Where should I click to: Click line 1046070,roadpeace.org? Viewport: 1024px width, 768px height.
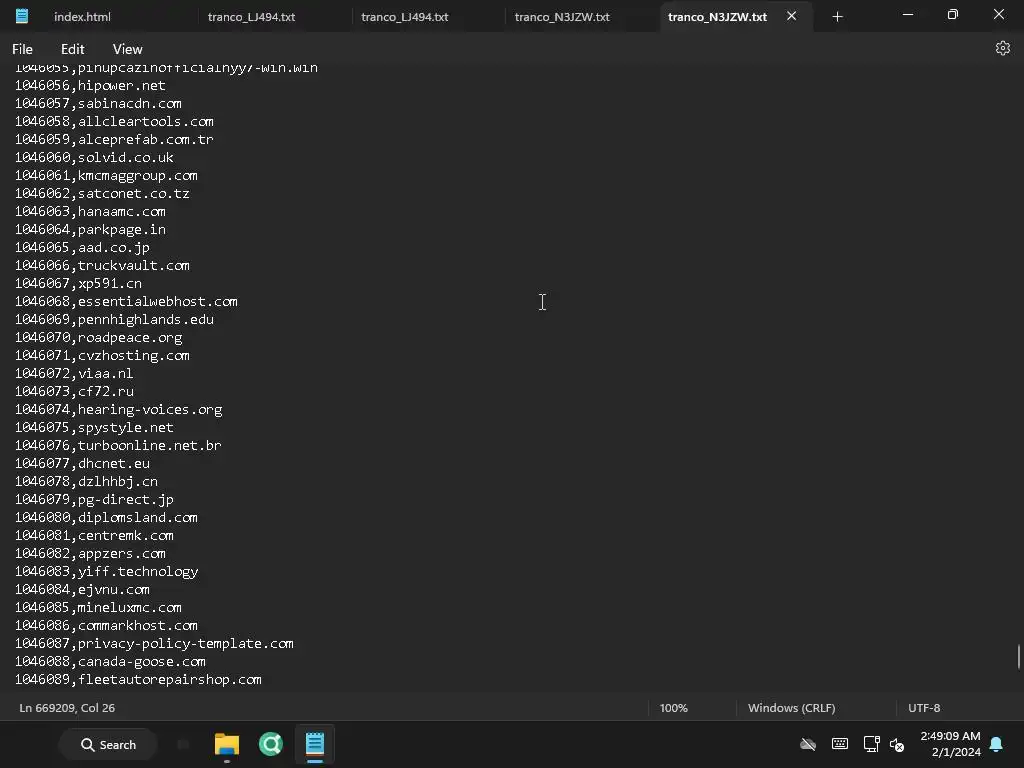(x=99, y=338)
